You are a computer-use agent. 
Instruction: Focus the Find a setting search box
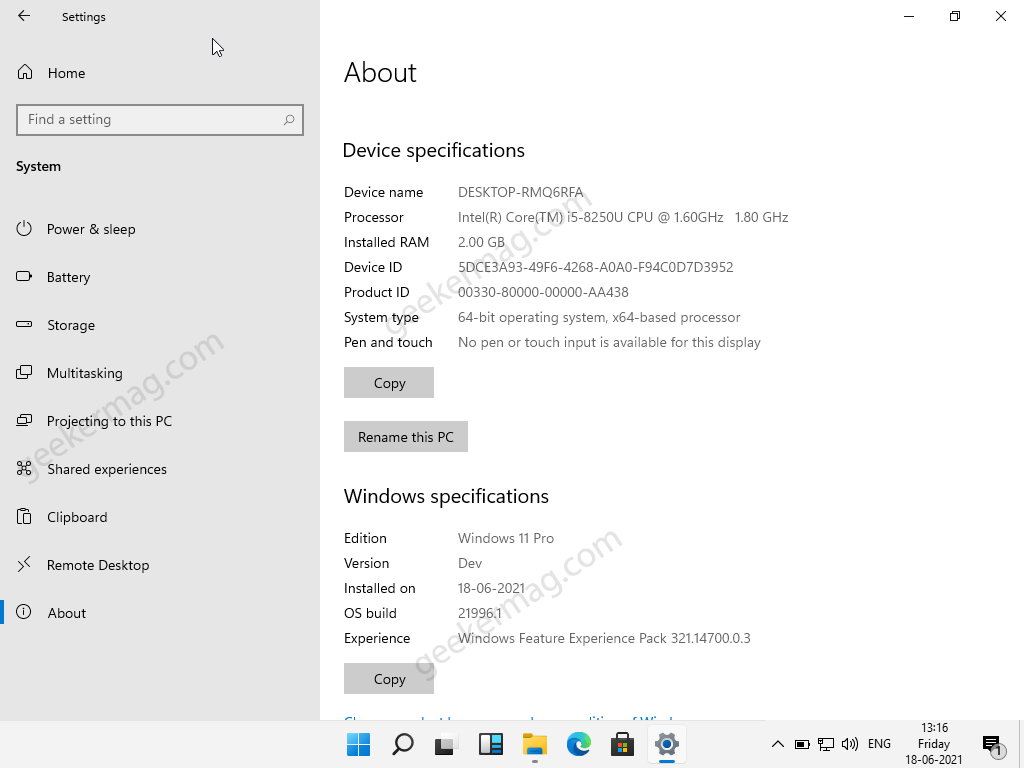pyautogui.click(x=160, y=120)
